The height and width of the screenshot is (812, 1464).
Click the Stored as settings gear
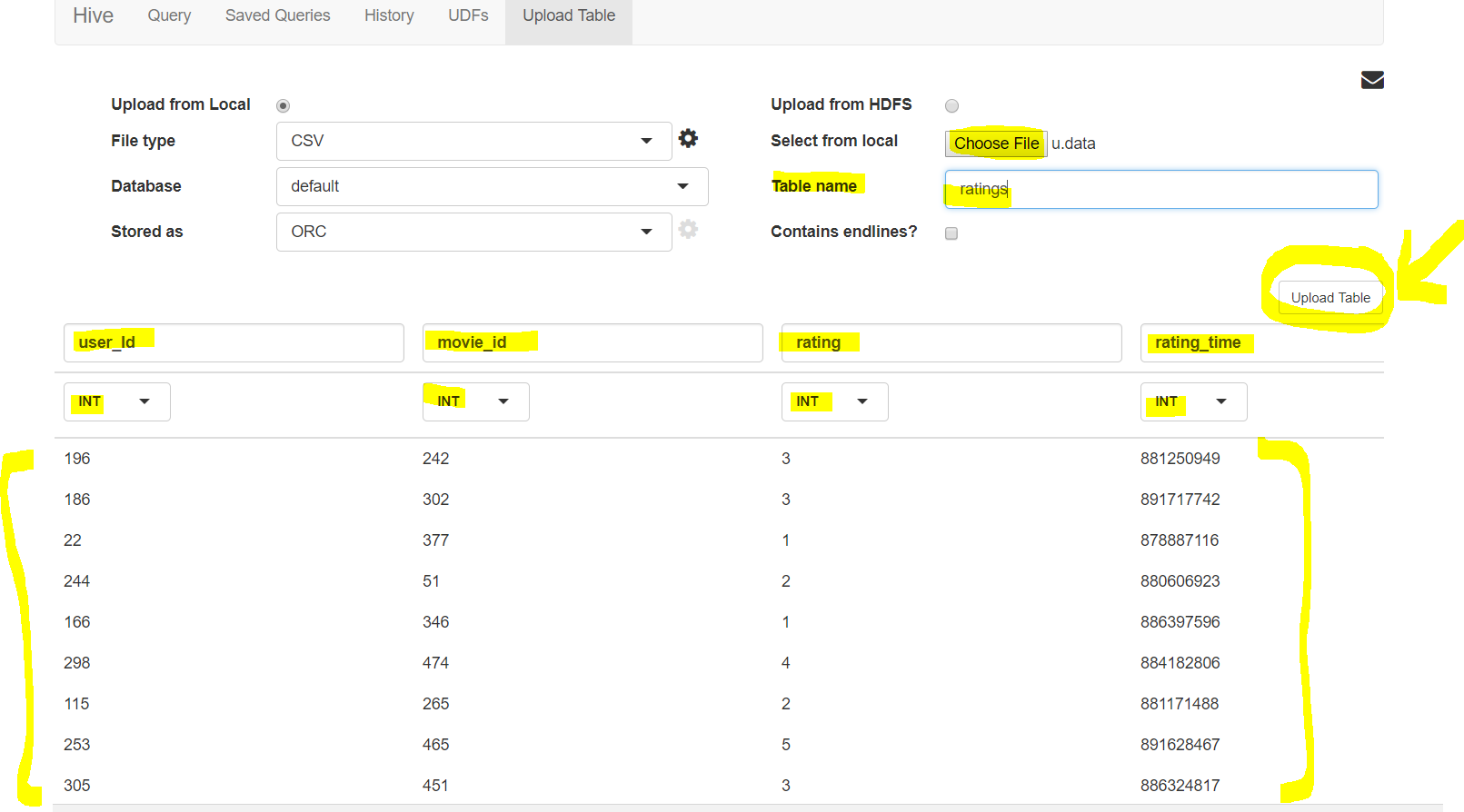tap(689, 229)
